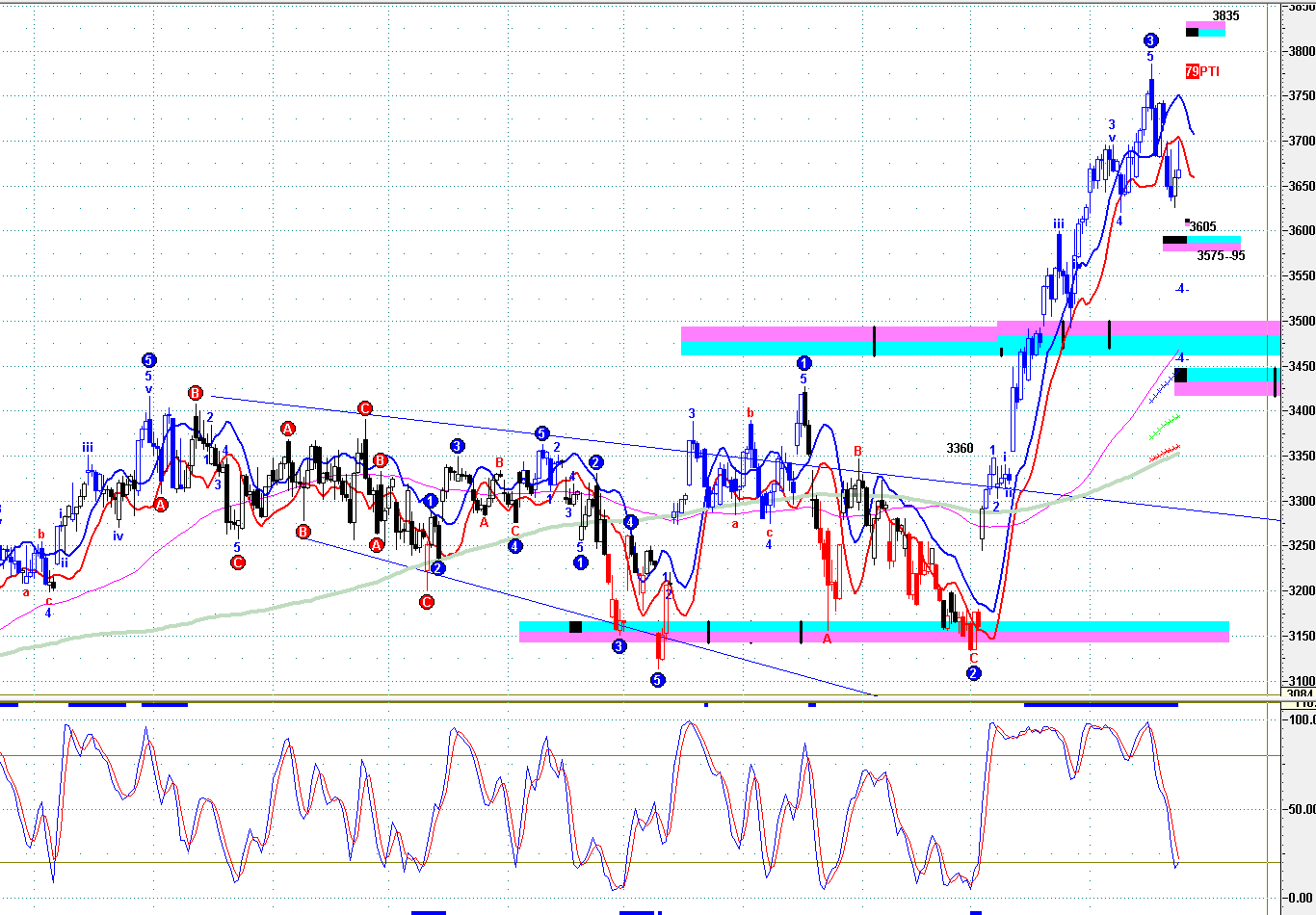1316x915 pixels.
Task: Select the 3250 price axis label
Action: pos(1301,546)
